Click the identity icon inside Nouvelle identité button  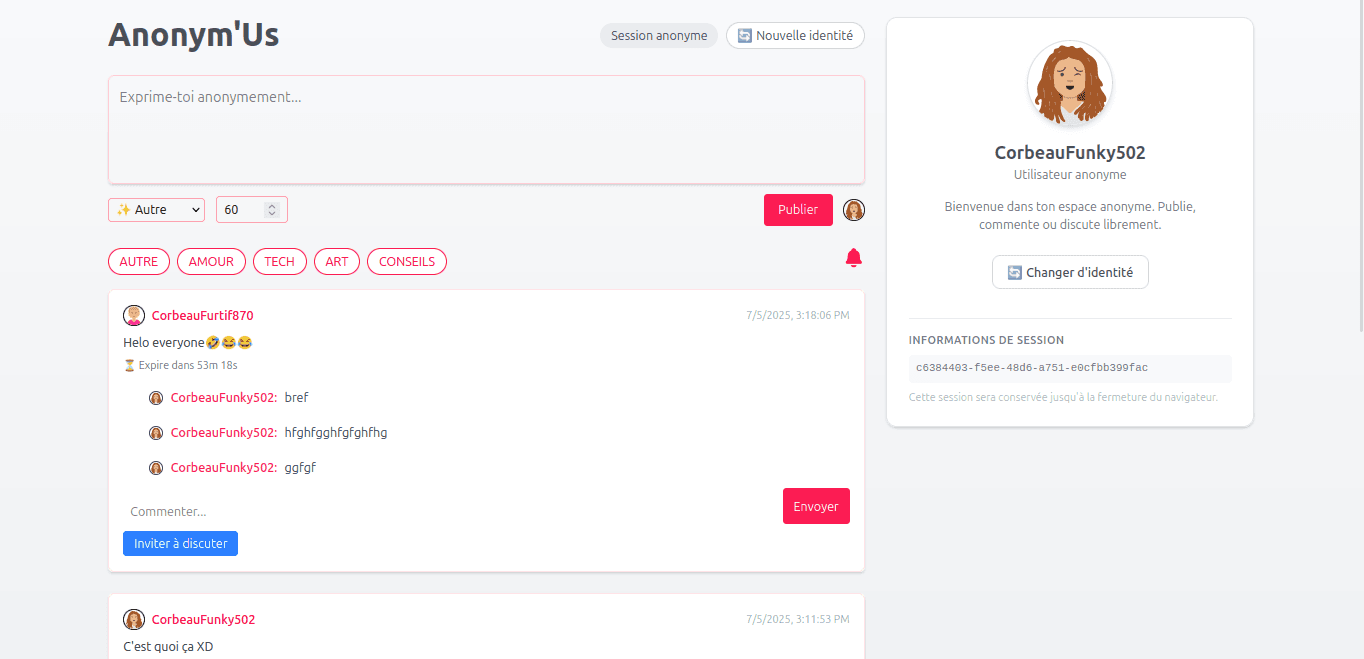coord(743,35)
